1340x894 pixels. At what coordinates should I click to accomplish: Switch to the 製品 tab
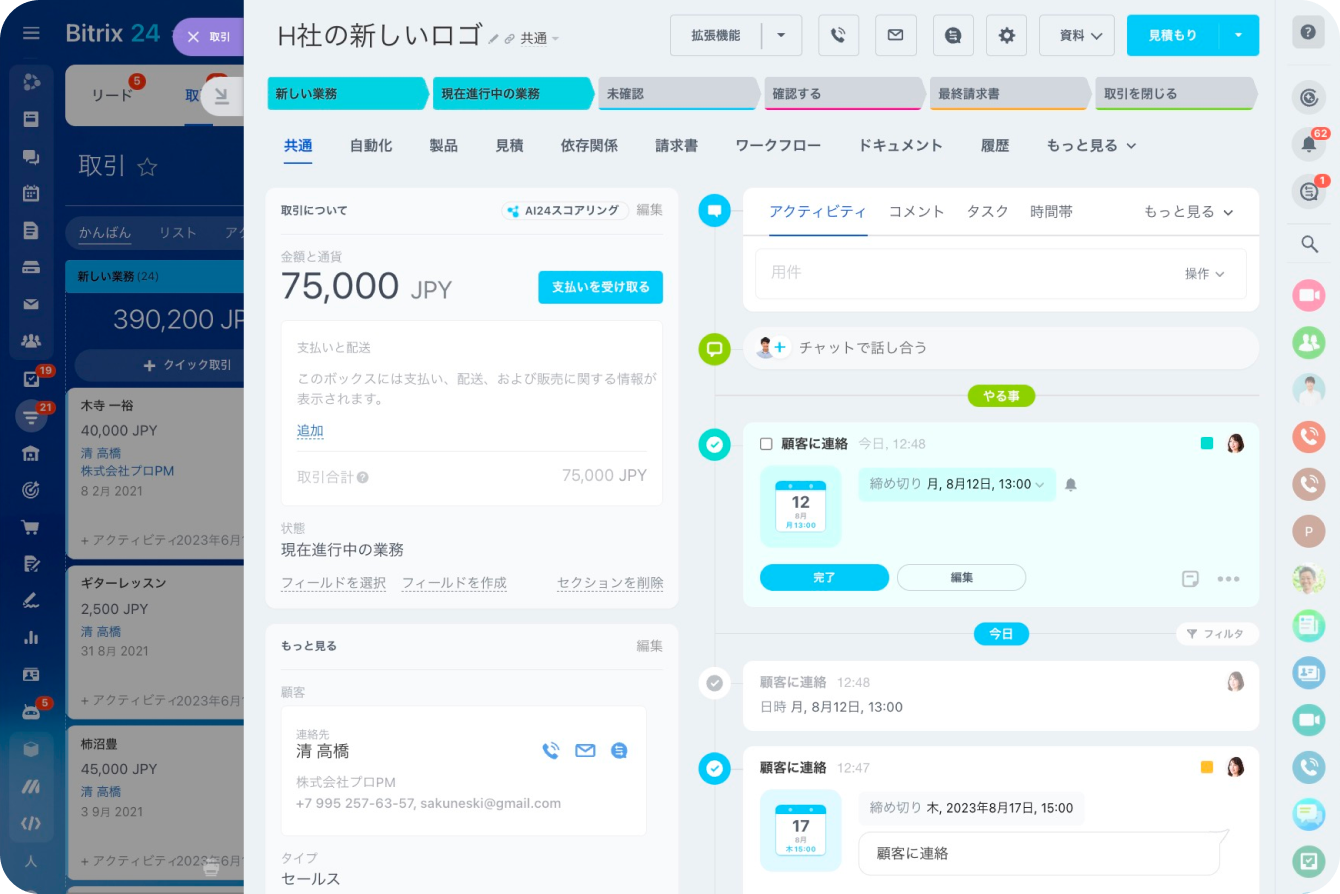tap(443, 146)
